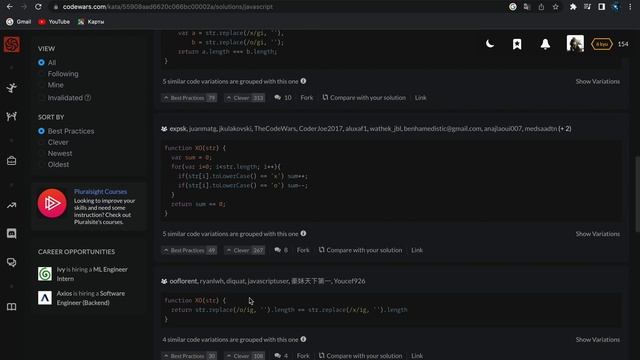This screenshot has width=640, height=360.
Task: Toggle dark mode moon icon
Action: pos(490,44)
